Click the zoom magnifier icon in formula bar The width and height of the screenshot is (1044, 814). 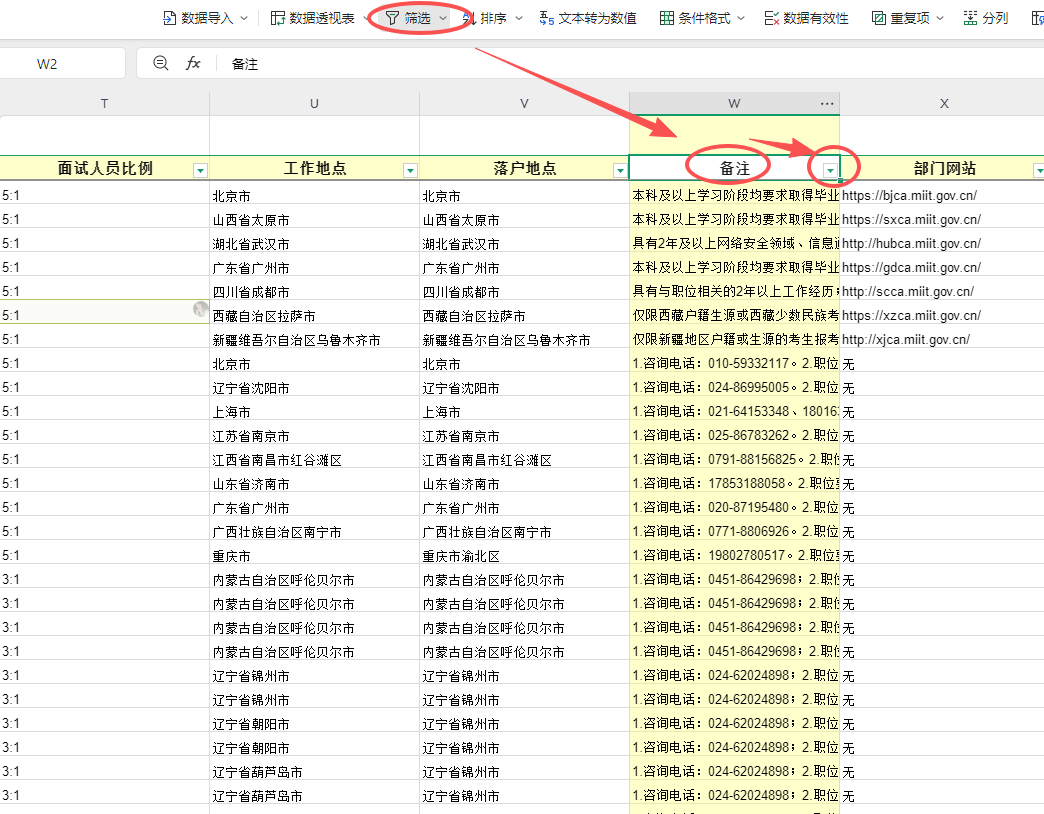[161, 63]
